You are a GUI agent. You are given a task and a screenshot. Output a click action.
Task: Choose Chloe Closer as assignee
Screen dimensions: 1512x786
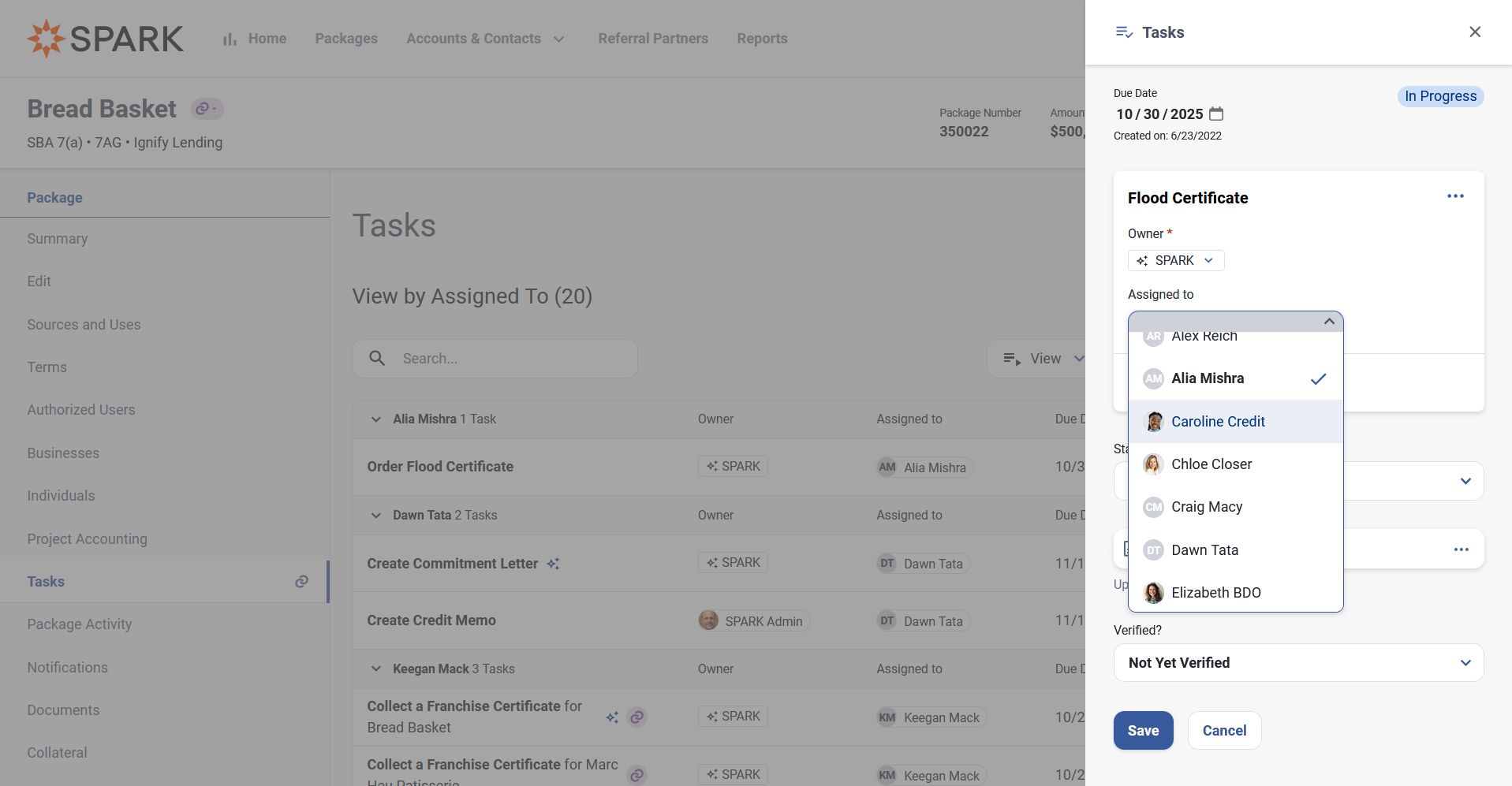[1211, 464]
